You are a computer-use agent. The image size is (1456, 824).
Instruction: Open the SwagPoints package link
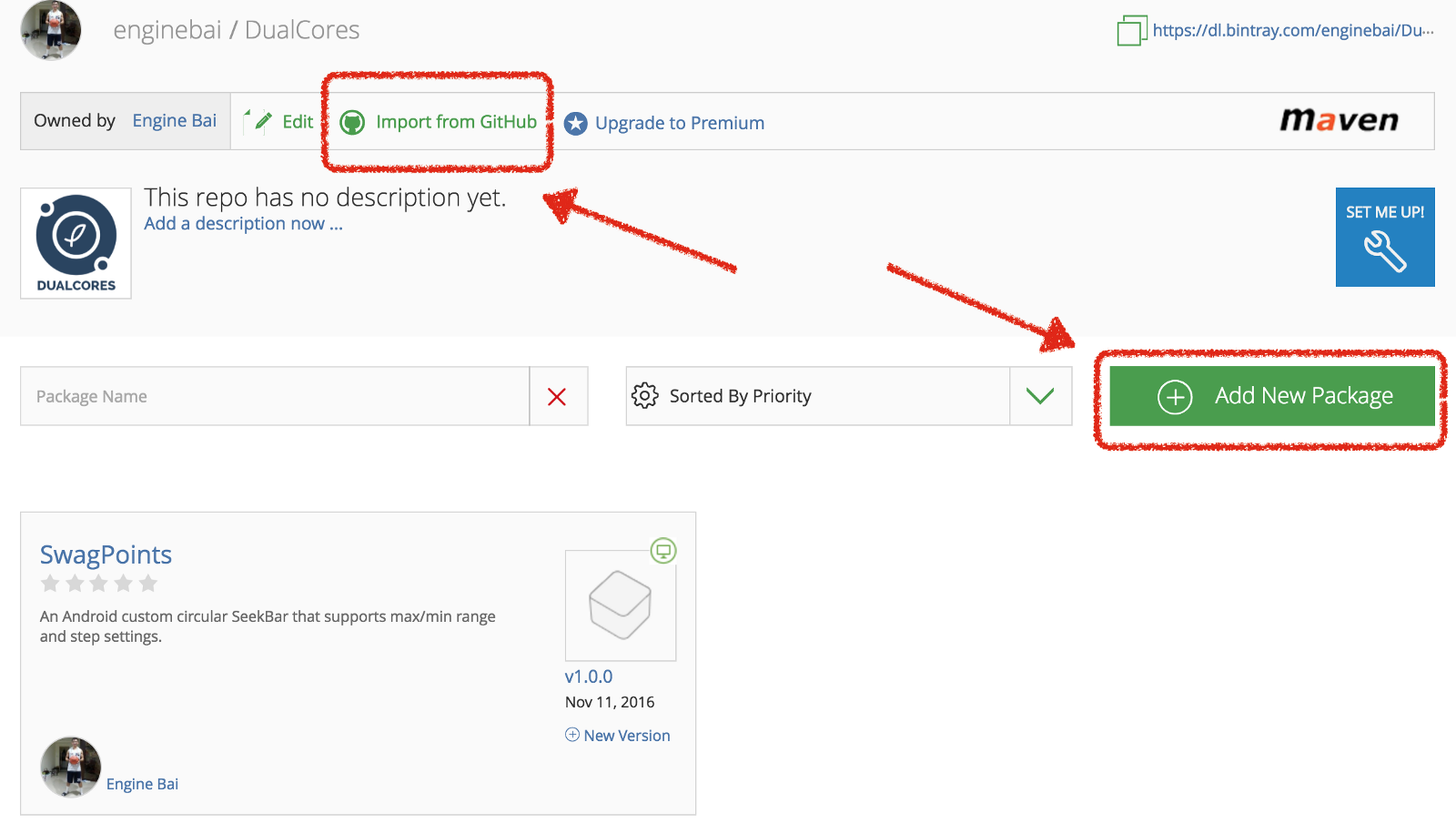tap(106, 554)
